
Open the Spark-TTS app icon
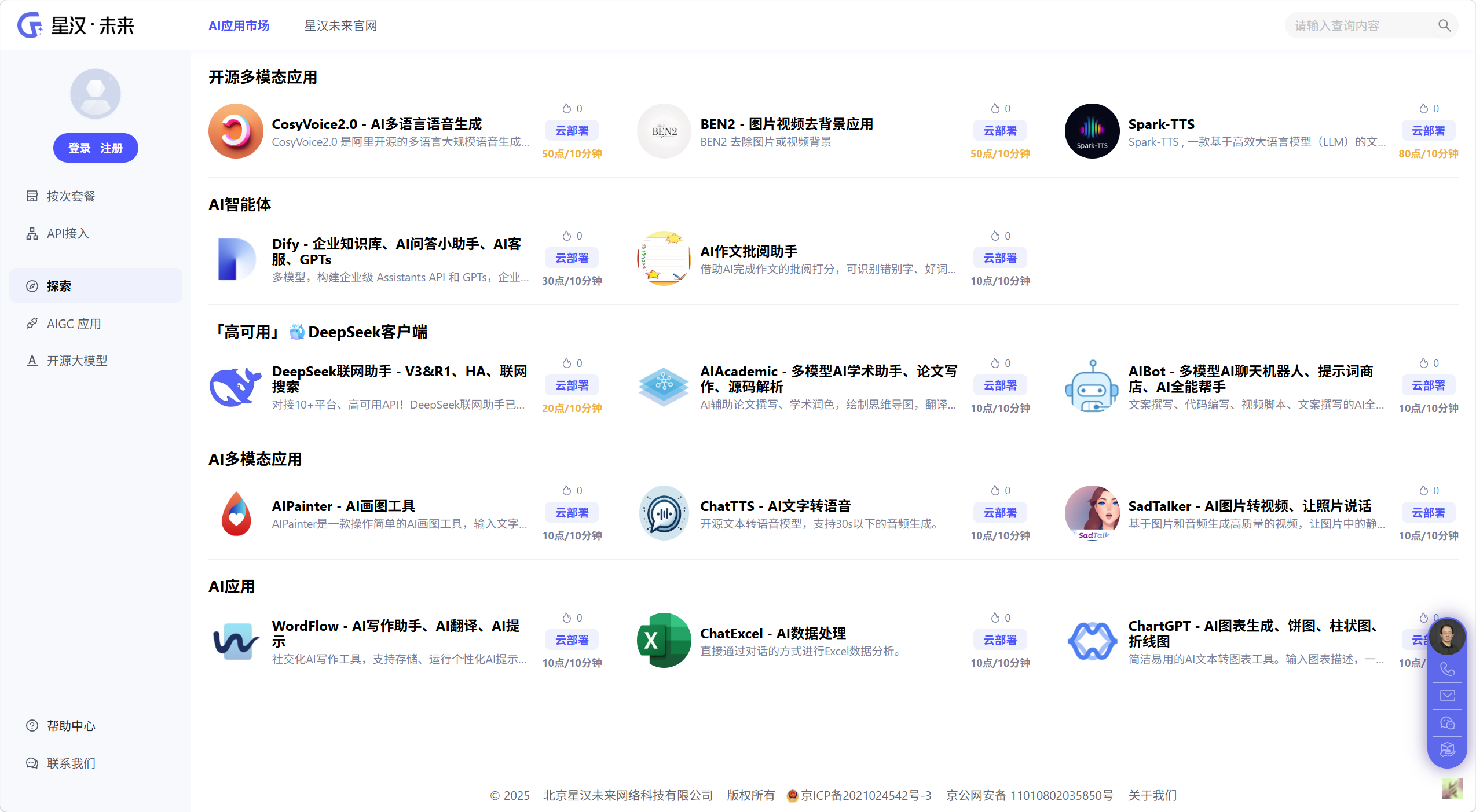point(1092,131)
